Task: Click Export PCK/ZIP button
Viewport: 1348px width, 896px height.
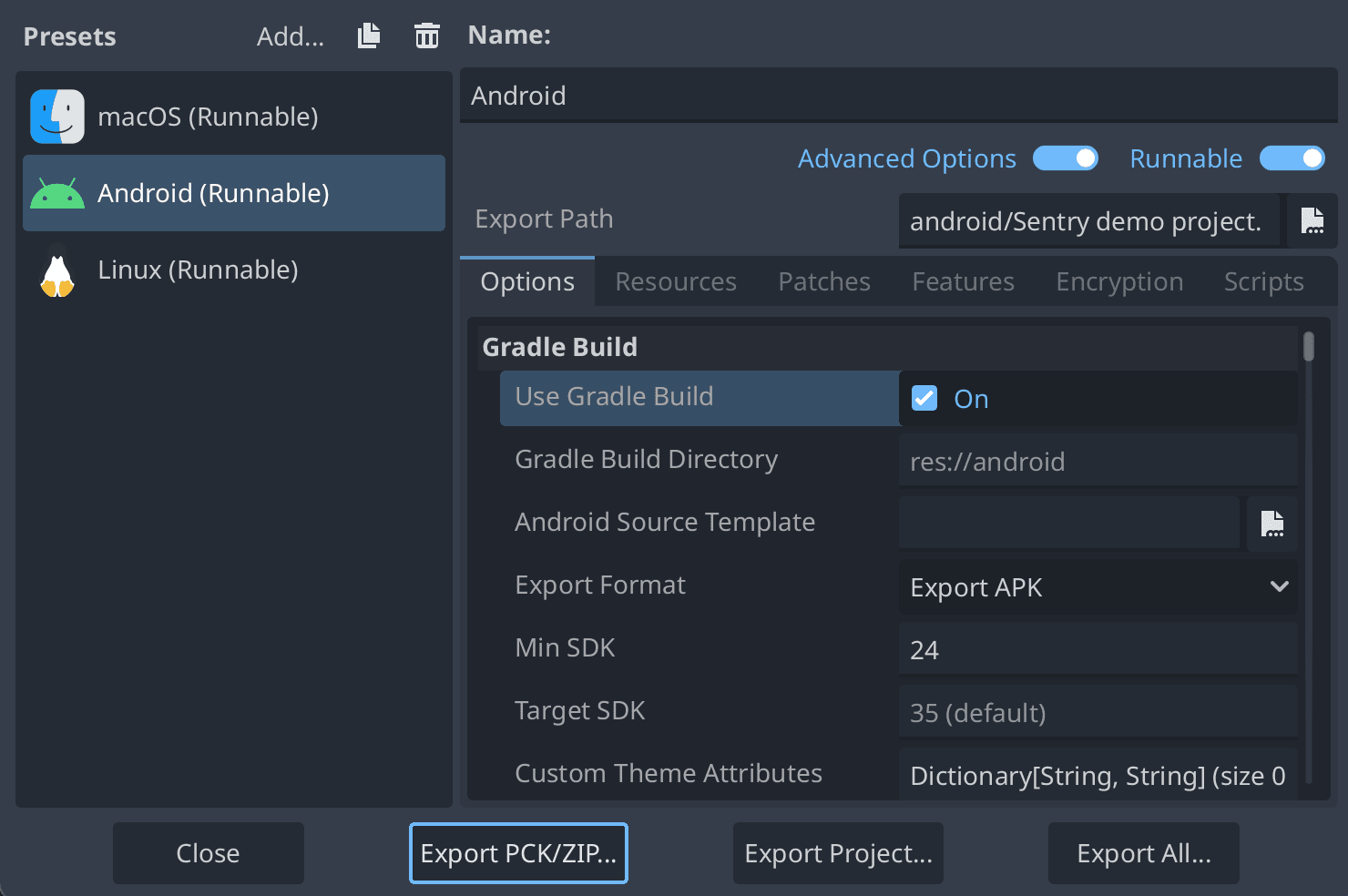Action: click(518, 853)
